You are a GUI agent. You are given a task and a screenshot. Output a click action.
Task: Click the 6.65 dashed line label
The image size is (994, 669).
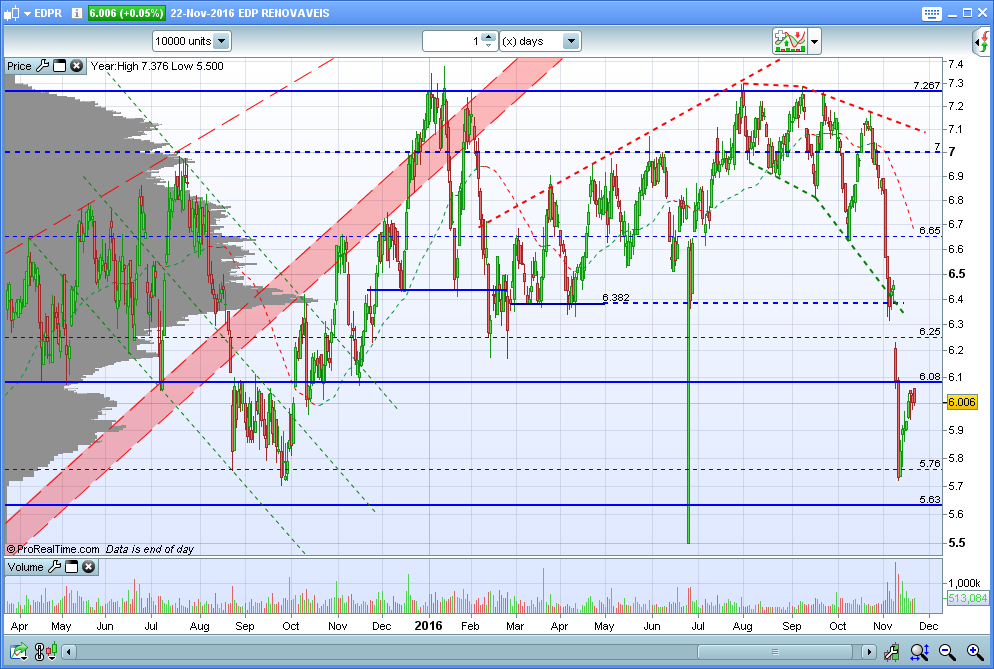(x=929, y=231)
